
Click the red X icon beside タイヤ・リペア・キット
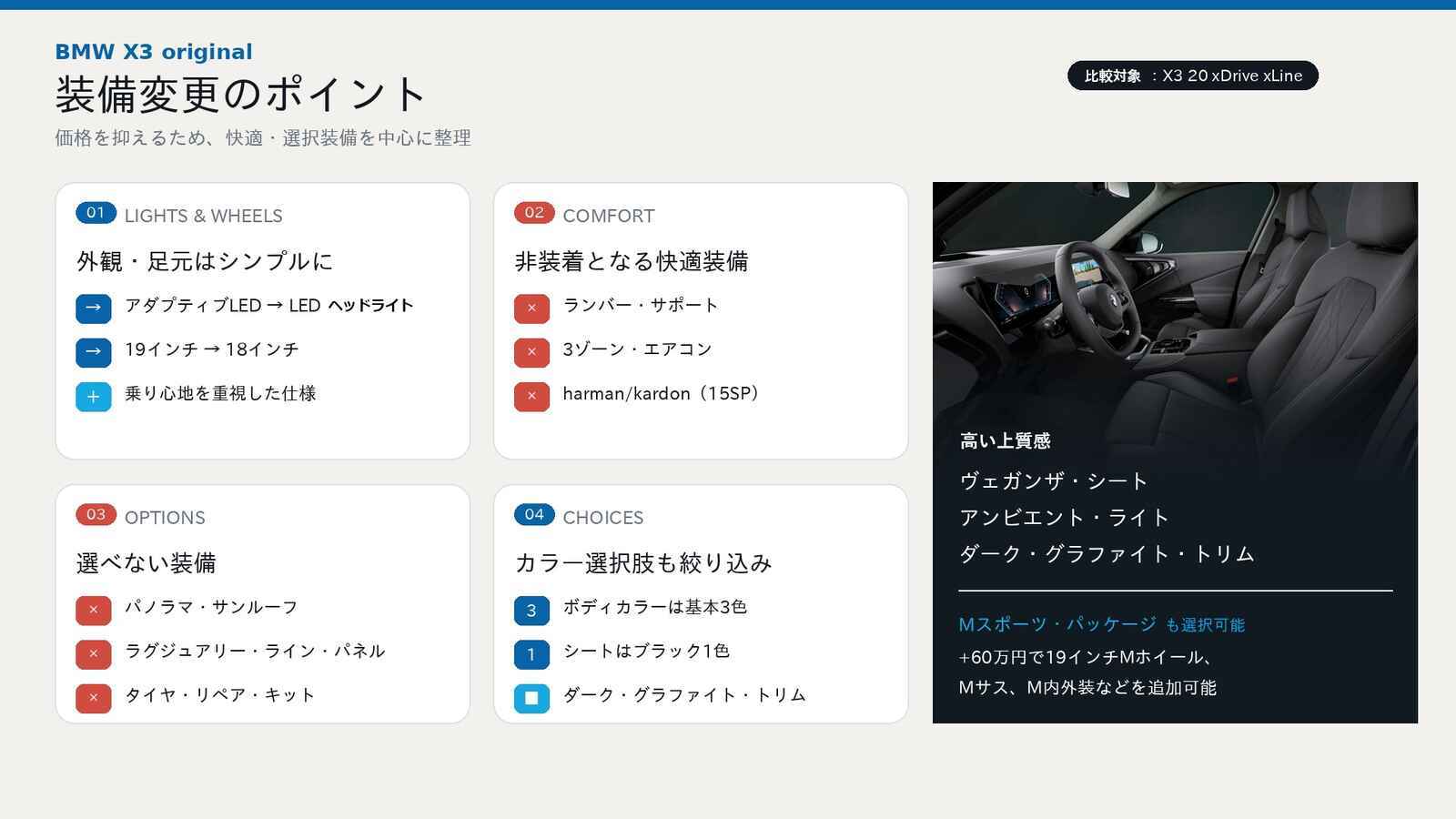tap(94, 698)
